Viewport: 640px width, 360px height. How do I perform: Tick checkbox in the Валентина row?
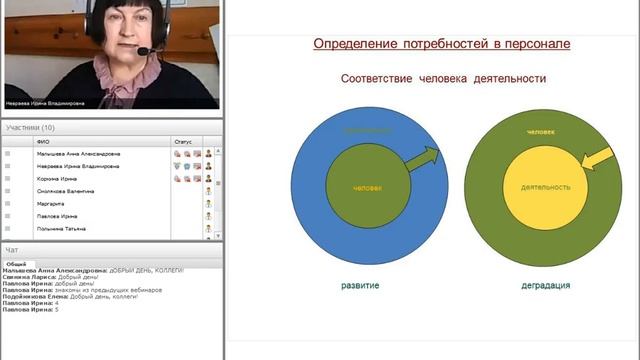7,191
